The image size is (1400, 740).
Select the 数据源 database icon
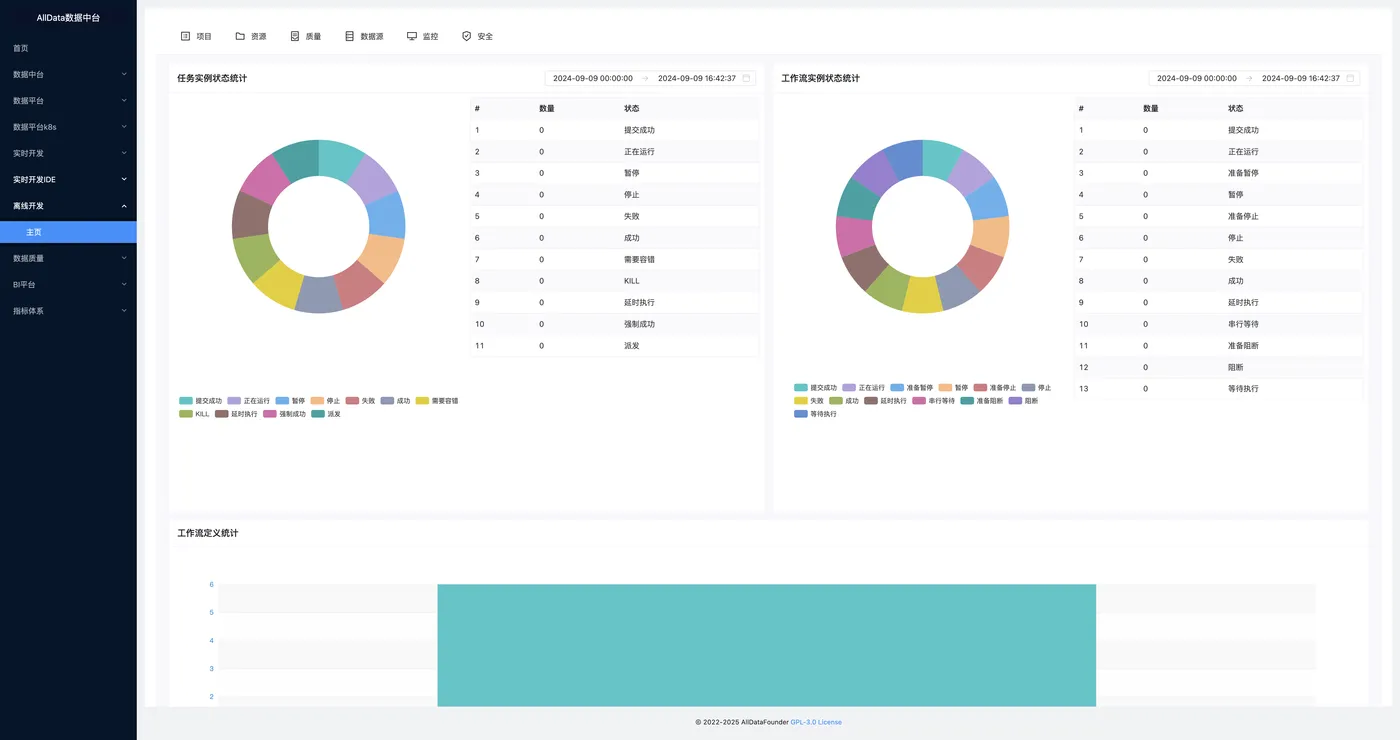click(350, 36)
